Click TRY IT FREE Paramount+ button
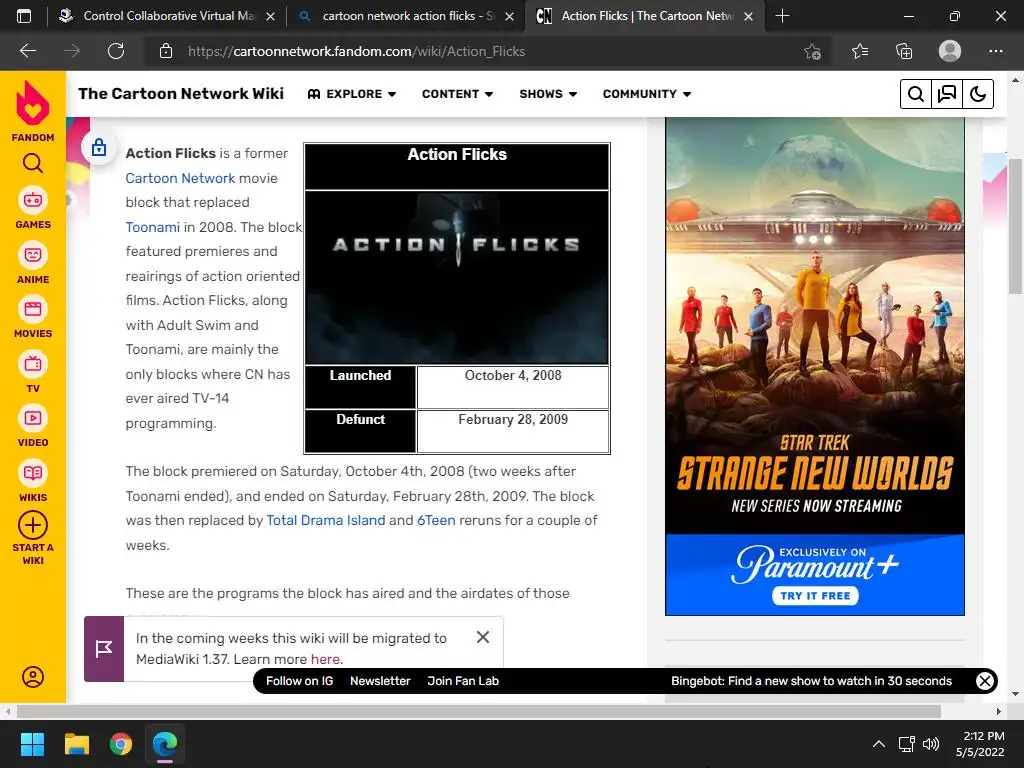The width and height of the screenshot is (1024, 768). click(x=815, y=596)
